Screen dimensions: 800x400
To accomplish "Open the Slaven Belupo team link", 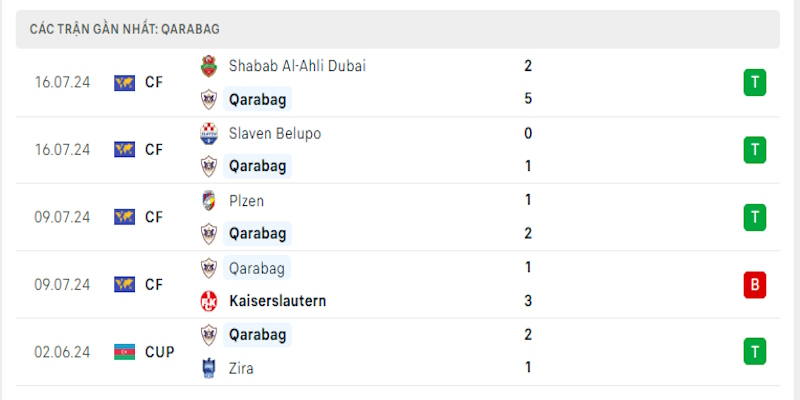I will coord(274,133).
